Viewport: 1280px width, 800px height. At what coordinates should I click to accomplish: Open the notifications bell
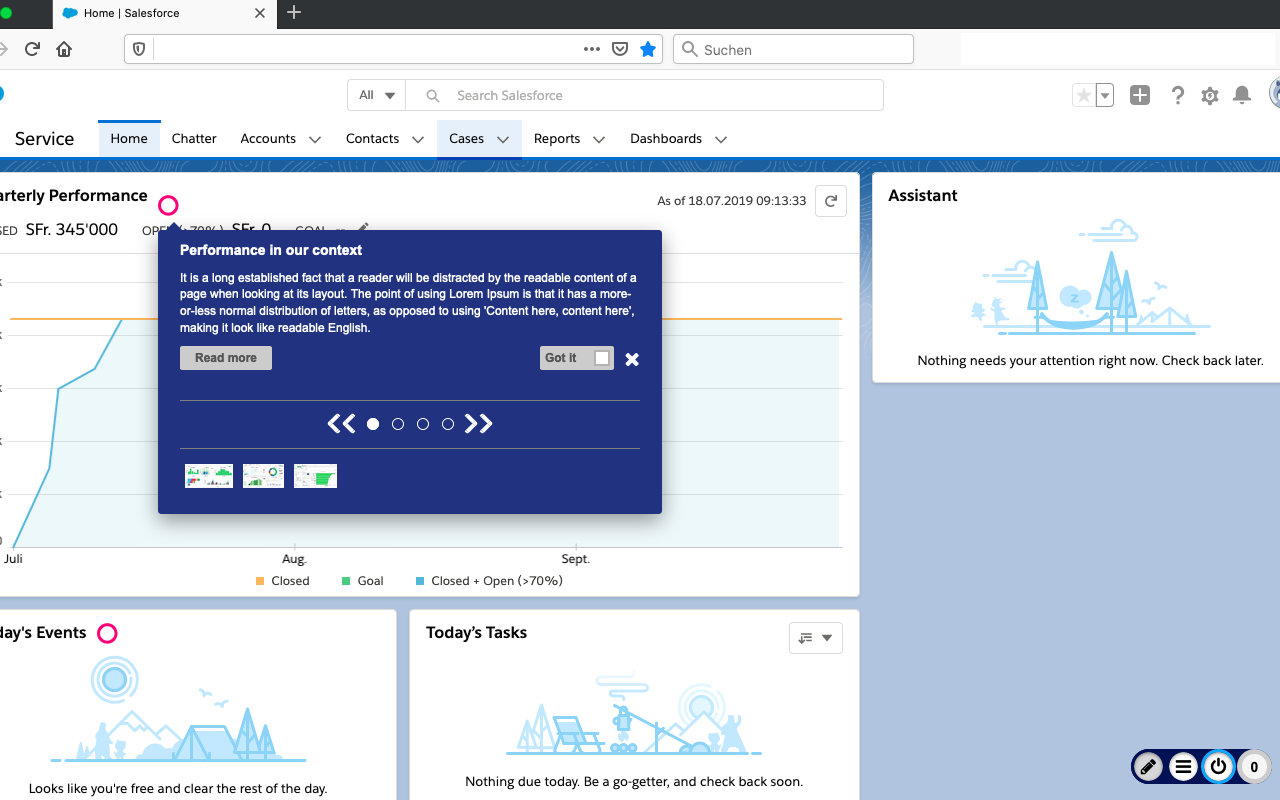point(1242,95)
